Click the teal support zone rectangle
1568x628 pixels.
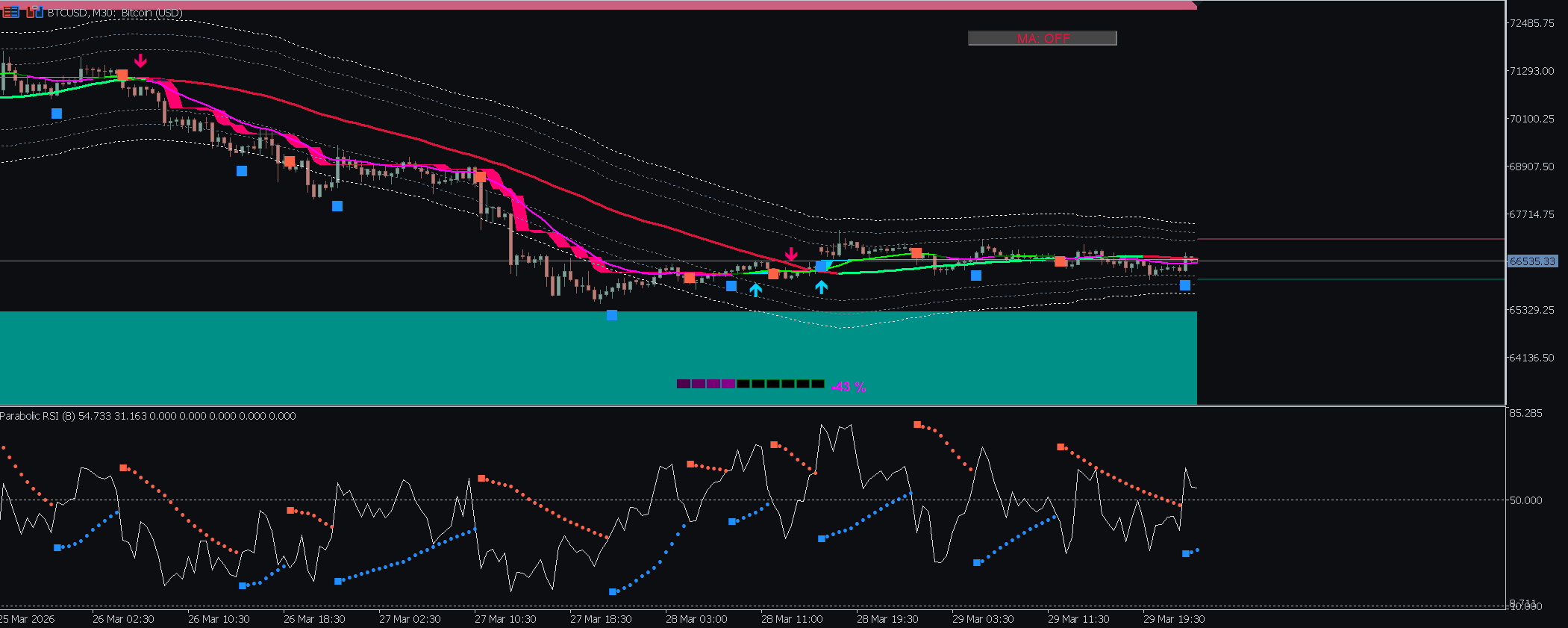598,358
